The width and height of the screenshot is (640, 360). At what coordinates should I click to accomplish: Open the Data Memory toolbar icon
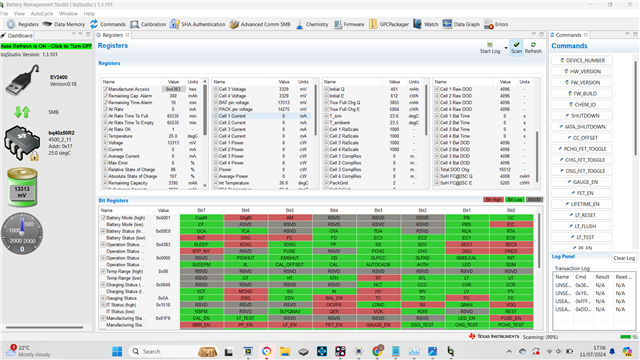(x=47, y=24)
